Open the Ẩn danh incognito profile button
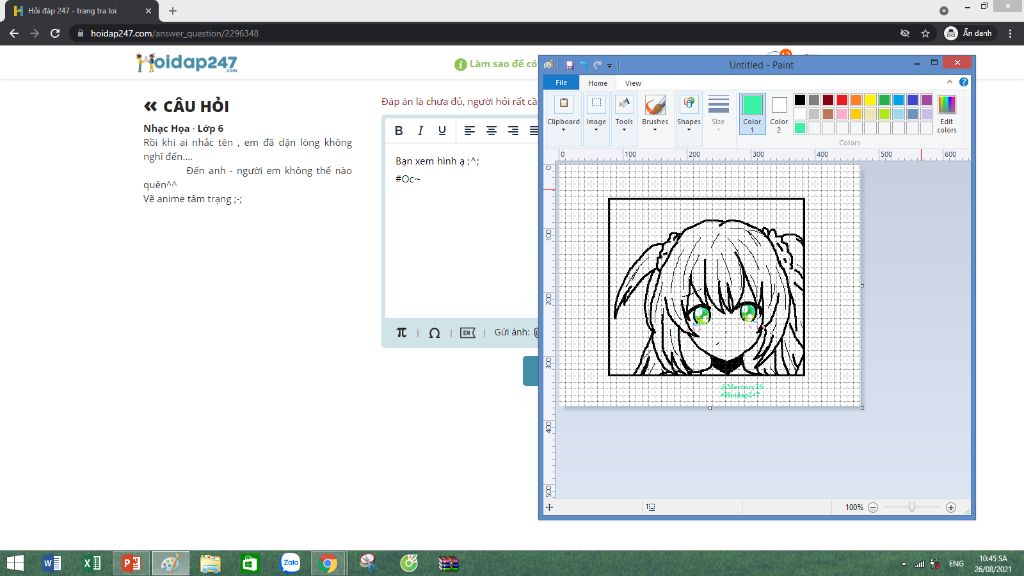 tap(968, 33)
